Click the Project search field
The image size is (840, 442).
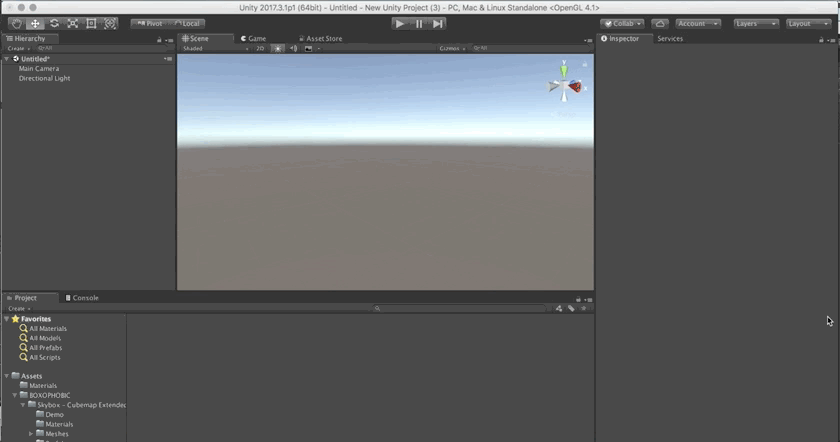pos(461,308)
